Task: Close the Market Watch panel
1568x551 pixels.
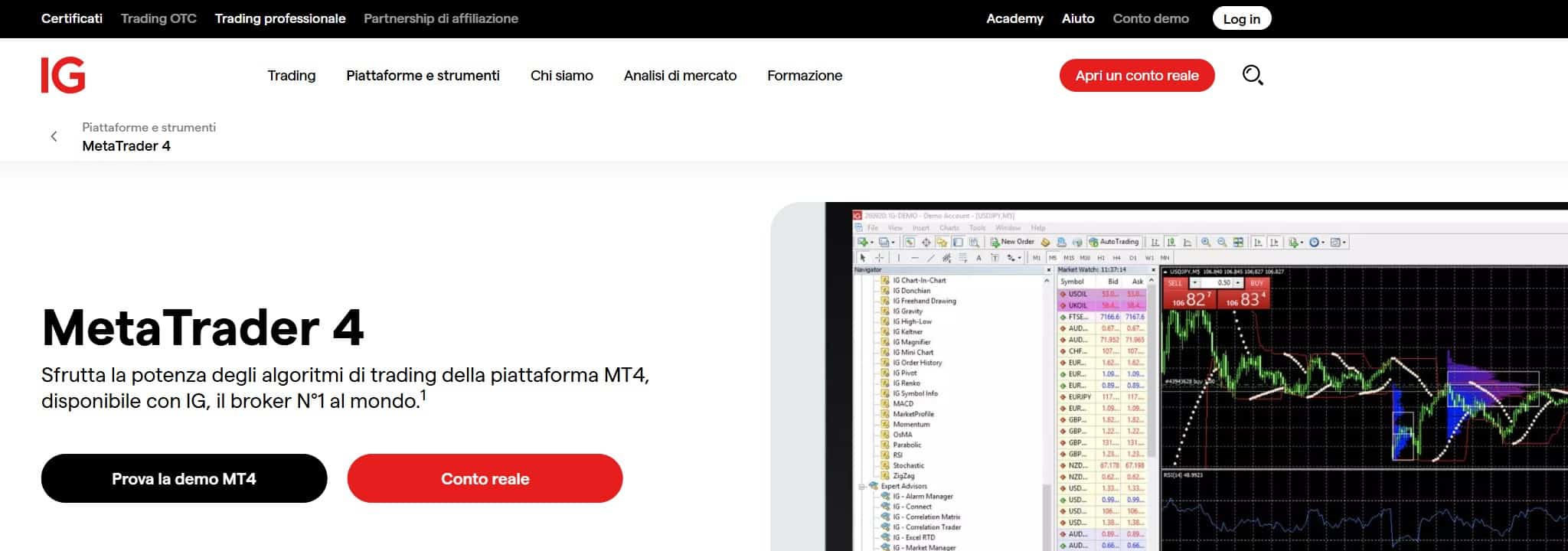Action: [x=1153, y=270]
